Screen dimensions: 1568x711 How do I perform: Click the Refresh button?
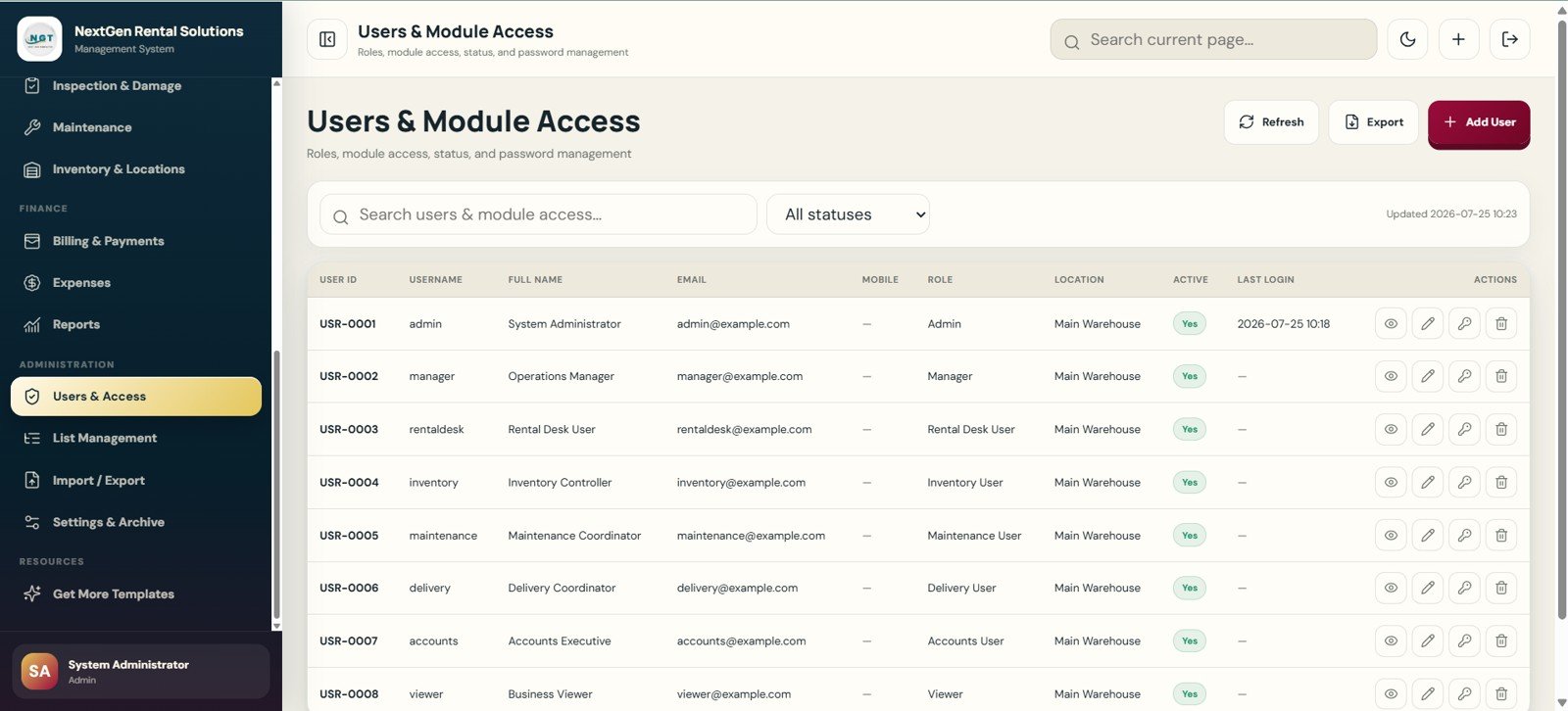point(1271,122)
